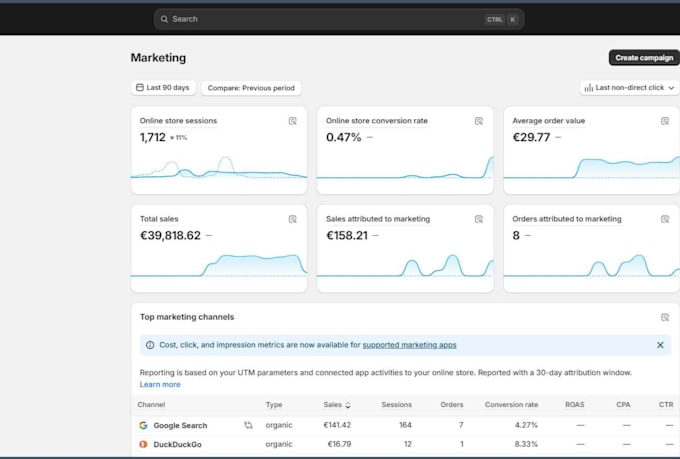This screenshot has height=459, width=680.
Task: Click the Orders column header
Action: pos(452,404)
